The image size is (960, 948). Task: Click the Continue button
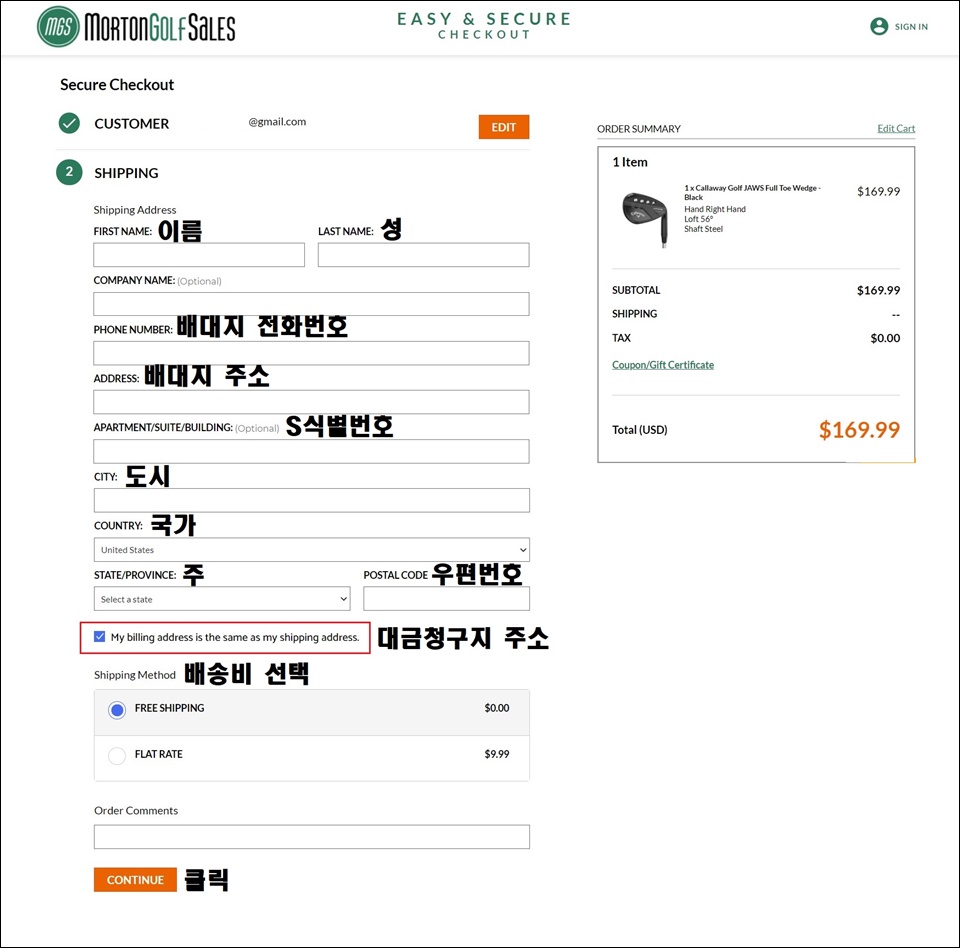click(x=135, y=879)
